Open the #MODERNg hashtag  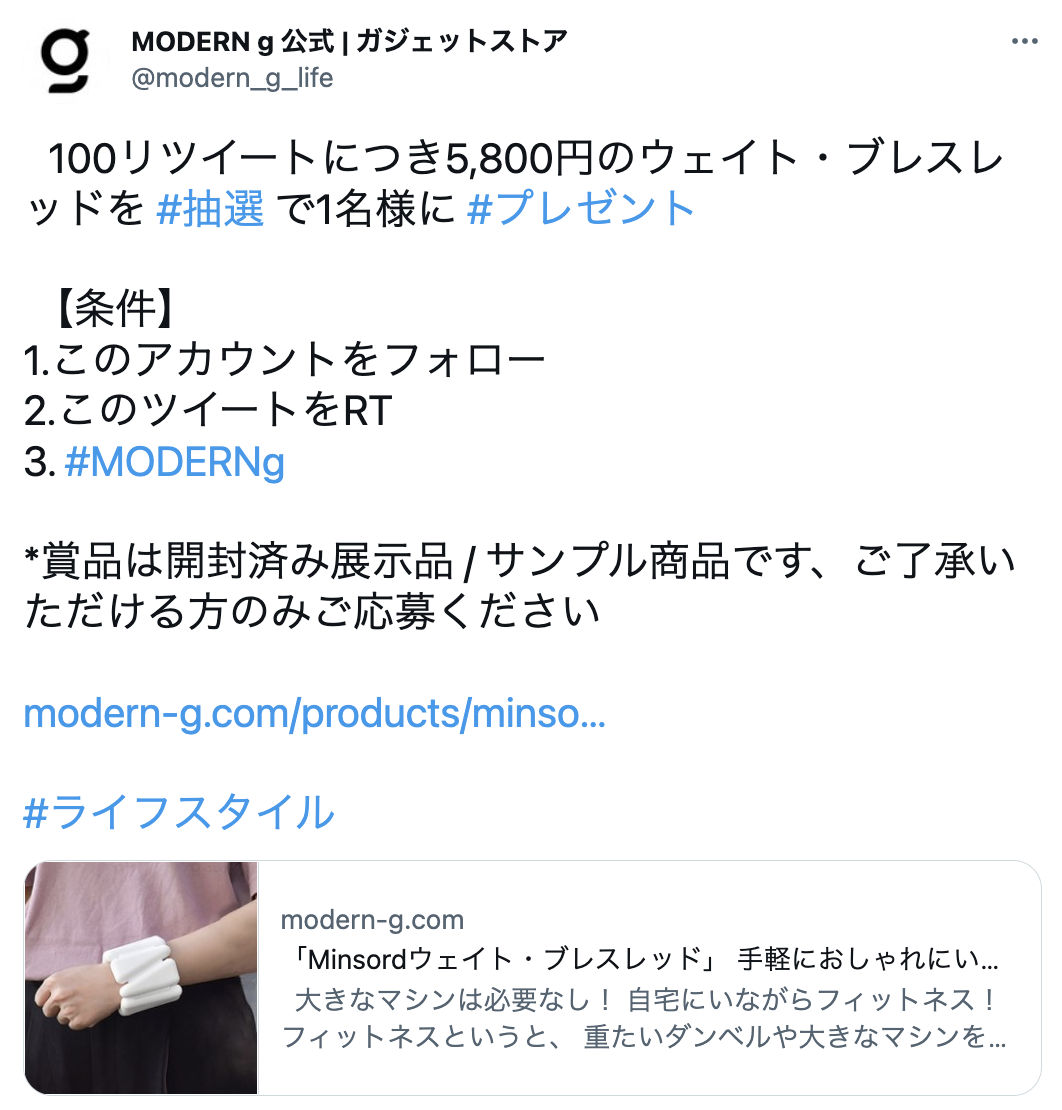pos(174,462)
